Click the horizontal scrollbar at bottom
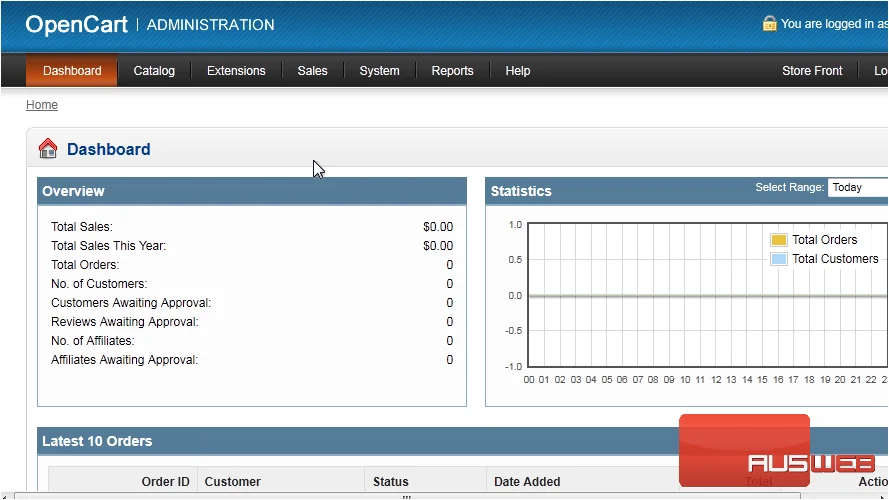This screenshot has height=500, width=889. coord(407,496)
